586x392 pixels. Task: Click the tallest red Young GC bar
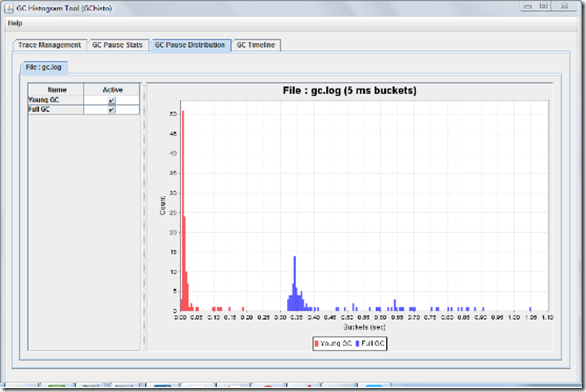point(183,211)
